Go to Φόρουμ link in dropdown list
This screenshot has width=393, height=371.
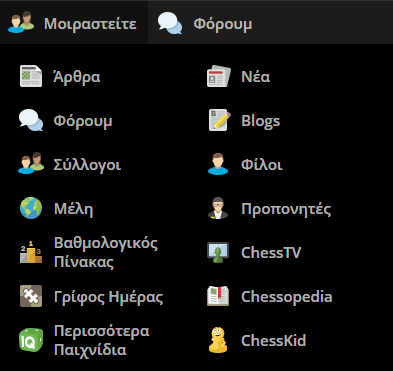(x=83, y=121)
